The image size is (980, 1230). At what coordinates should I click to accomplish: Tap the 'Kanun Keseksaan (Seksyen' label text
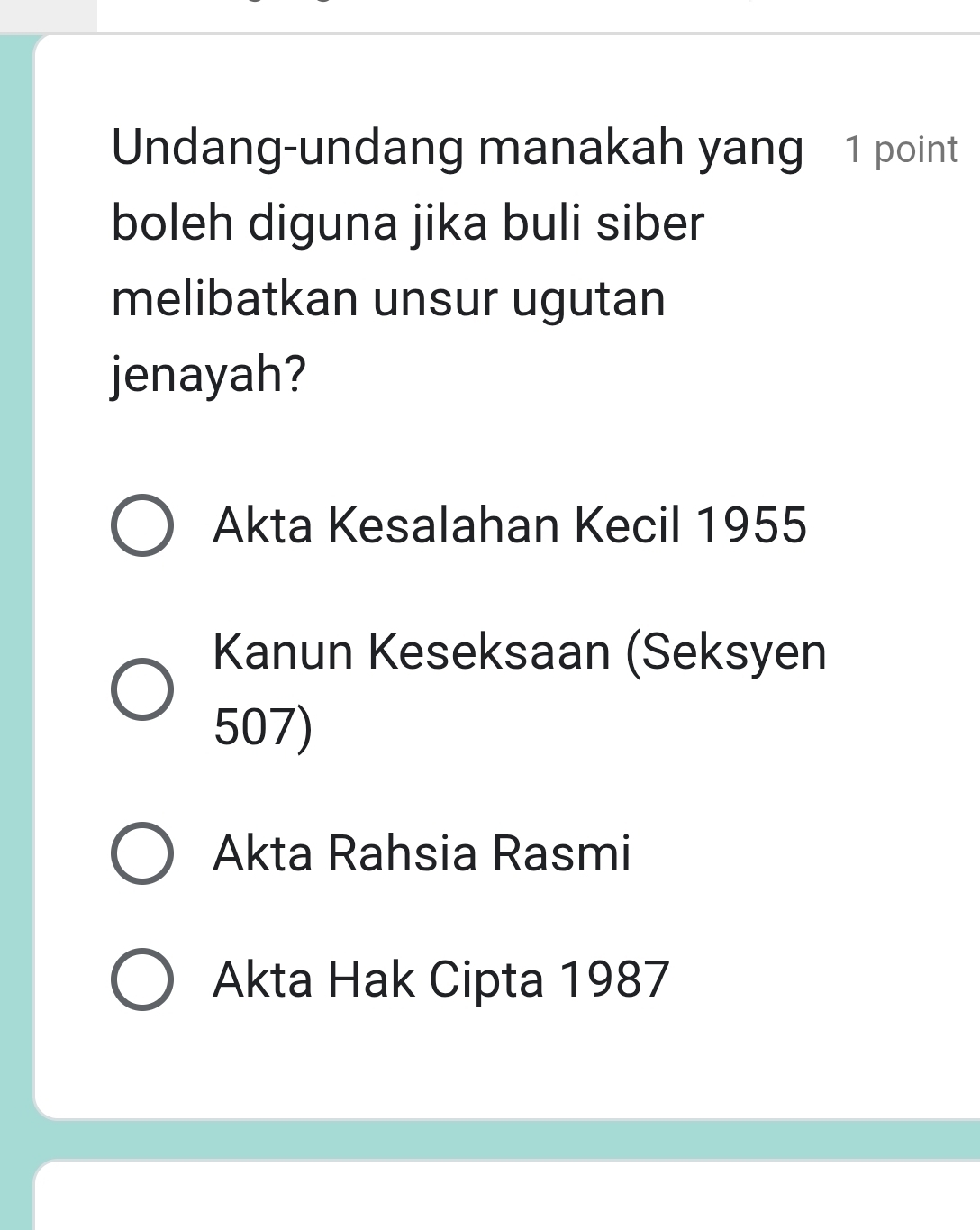[520, 651]
